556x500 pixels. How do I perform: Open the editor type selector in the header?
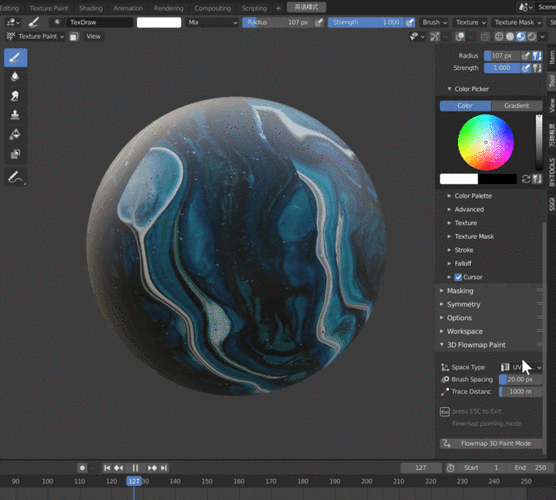point(13,22)
